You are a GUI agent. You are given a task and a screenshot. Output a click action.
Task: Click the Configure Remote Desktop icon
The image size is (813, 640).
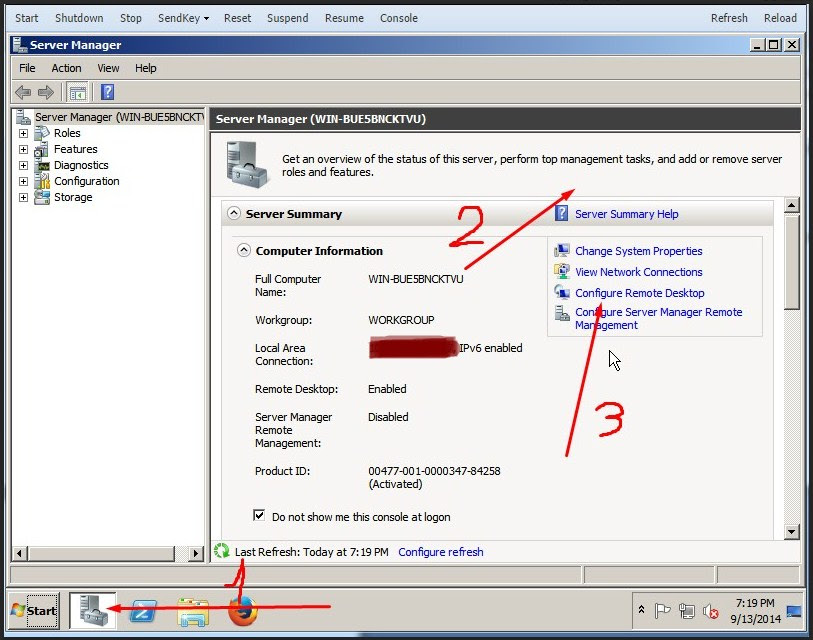pos(562,292)
